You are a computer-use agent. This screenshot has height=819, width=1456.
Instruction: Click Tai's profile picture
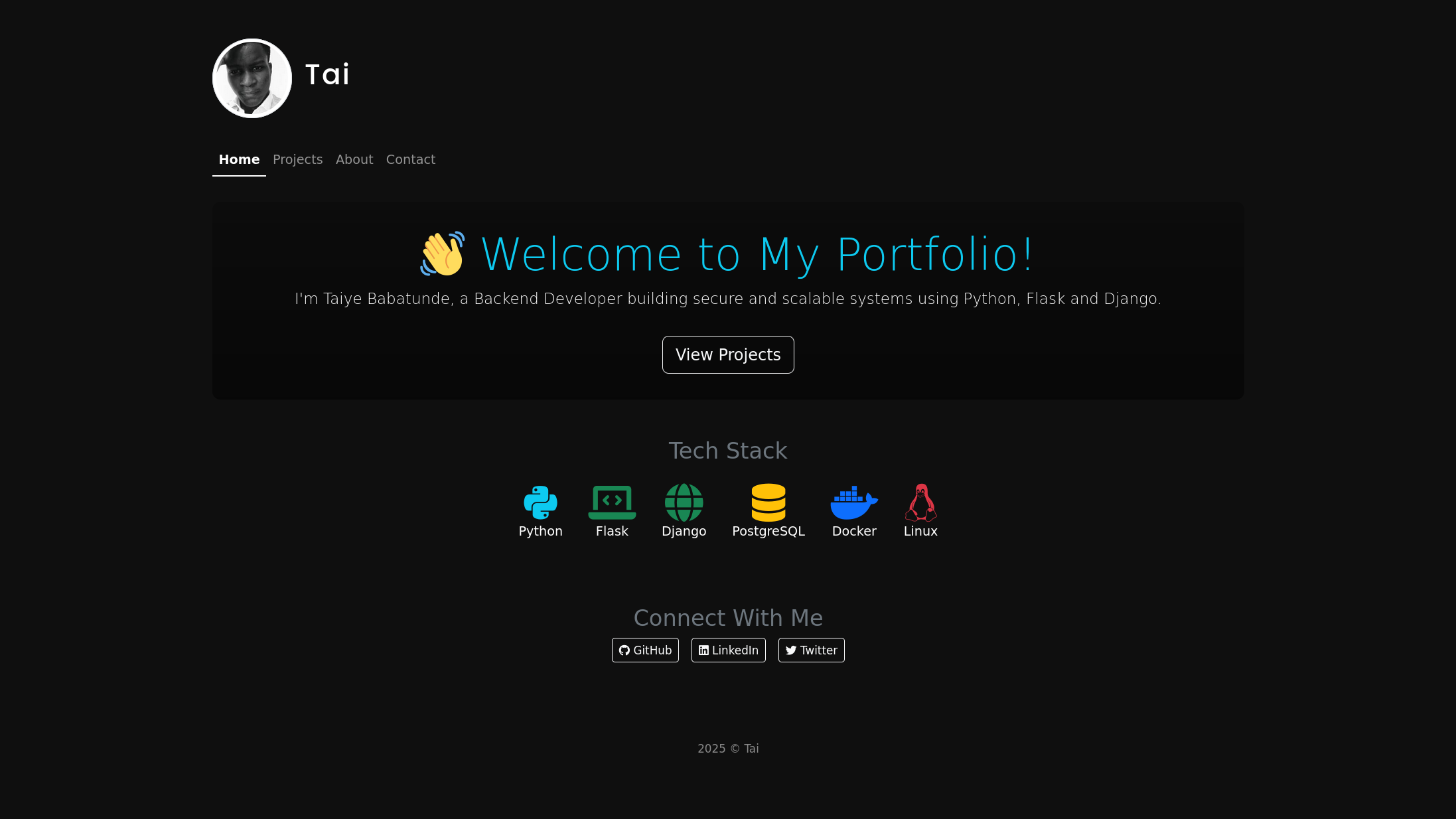[x=252, y=78]
